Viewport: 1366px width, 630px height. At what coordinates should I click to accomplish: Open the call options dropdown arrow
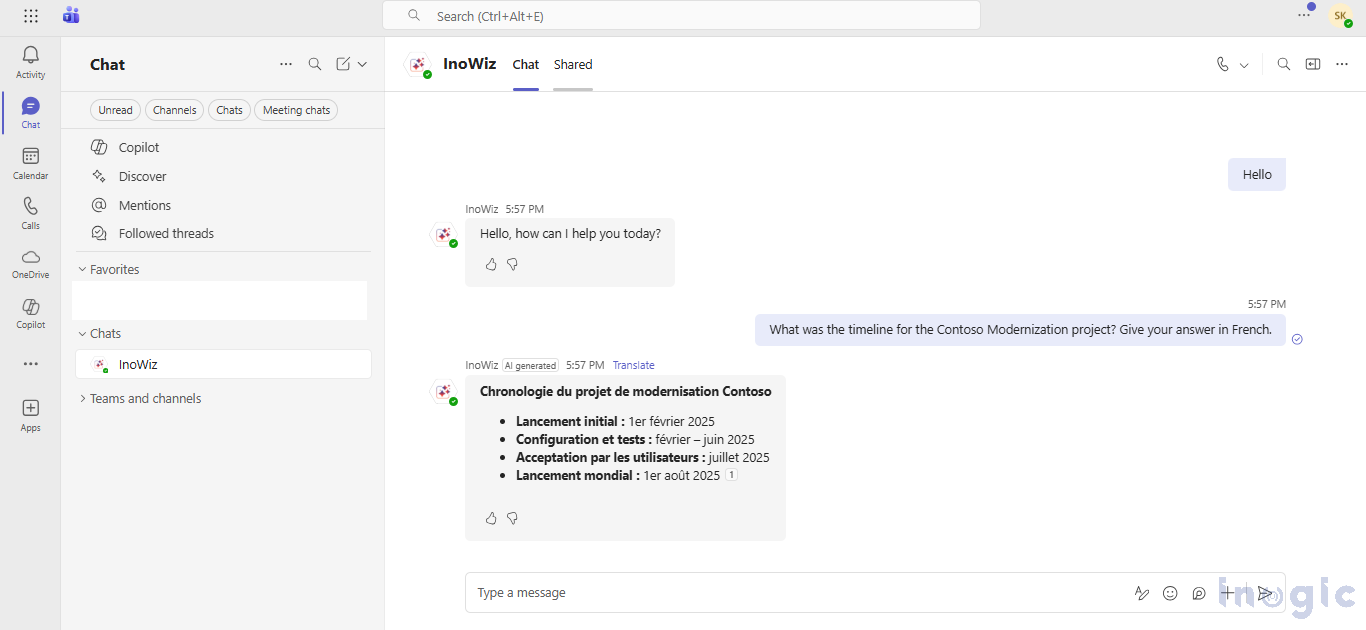(x=1242, y=63)
